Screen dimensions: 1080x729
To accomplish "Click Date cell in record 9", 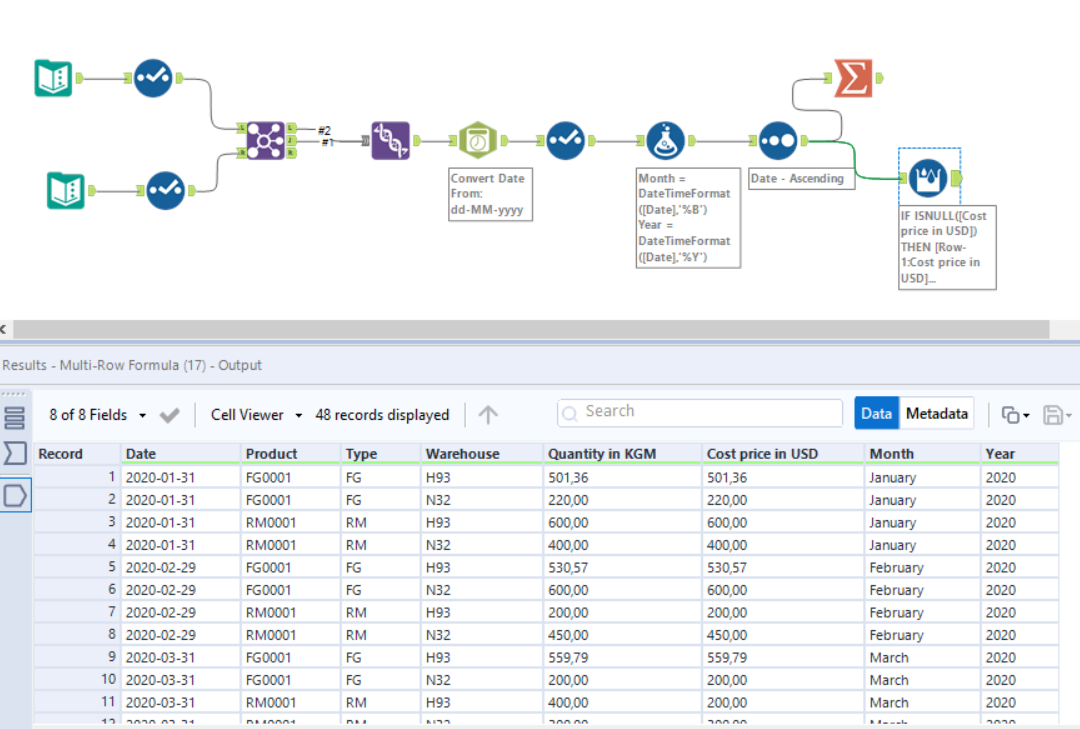I will [180, 657].
